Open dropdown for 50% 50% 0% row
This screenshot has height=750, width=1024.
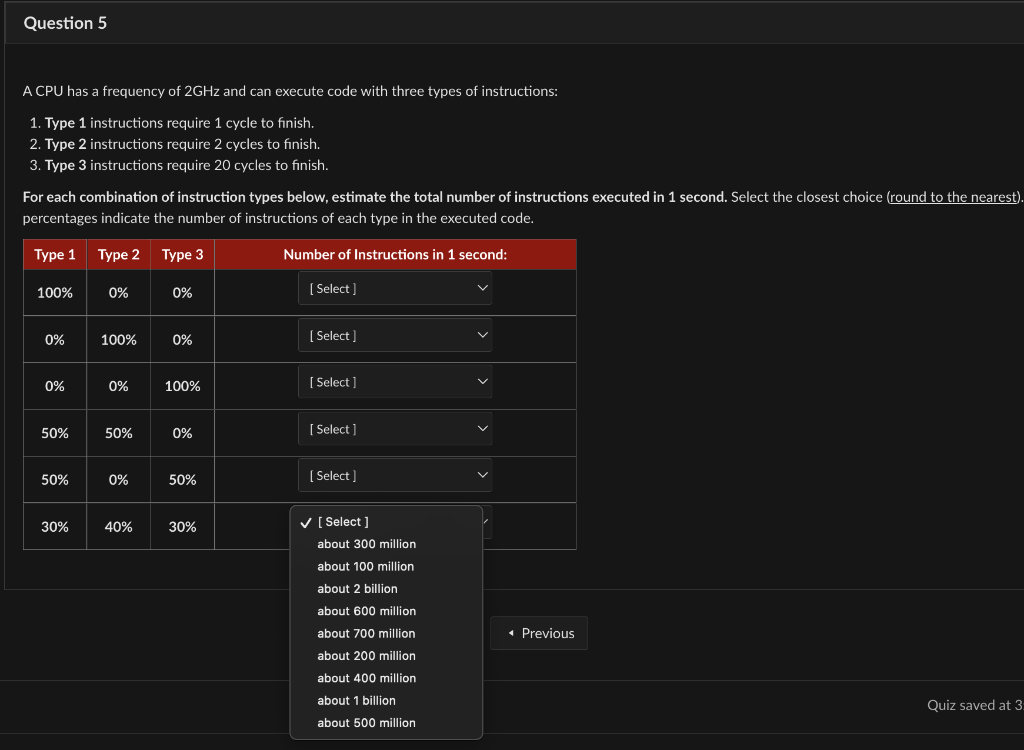(x=395, y=429)
